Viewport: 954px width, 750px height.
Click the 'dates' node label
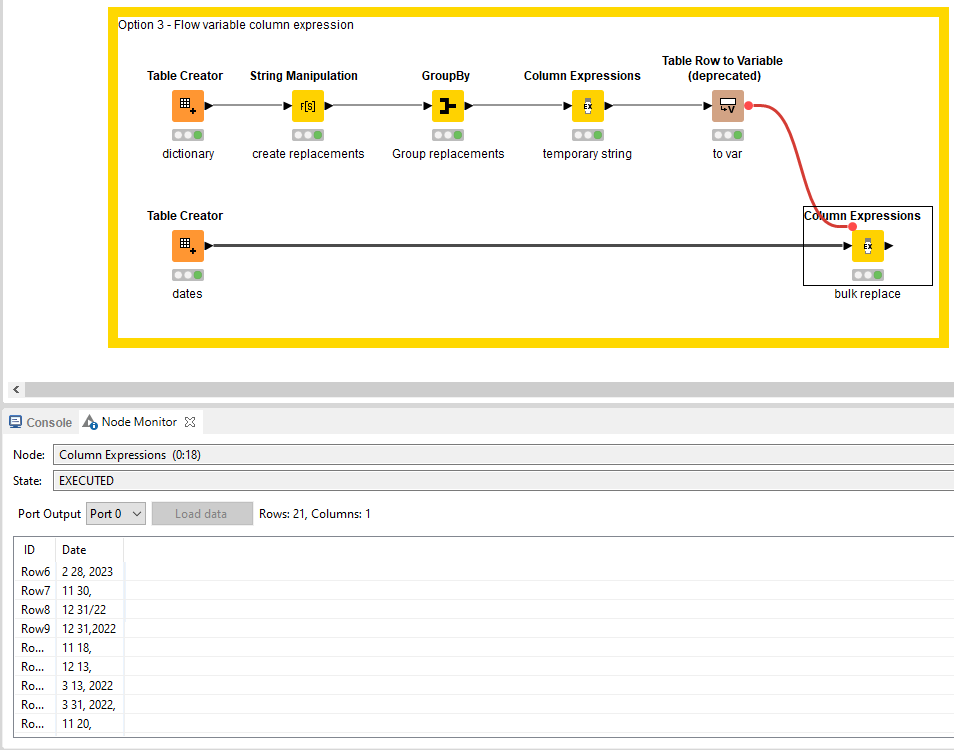(x=187, y=294)
